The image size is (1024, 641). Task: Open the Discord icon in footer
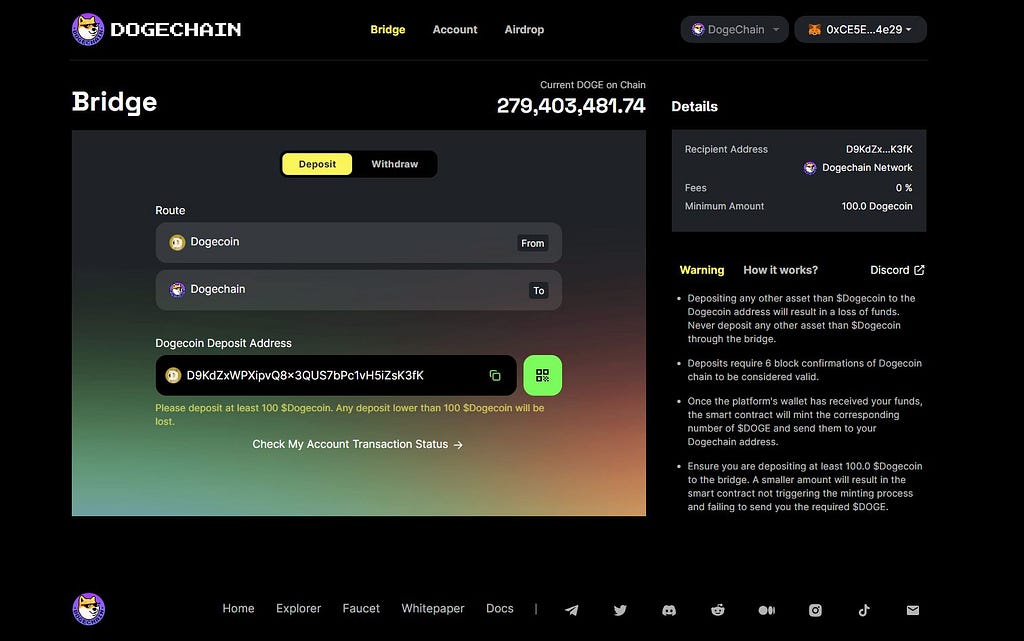(669, 610)
